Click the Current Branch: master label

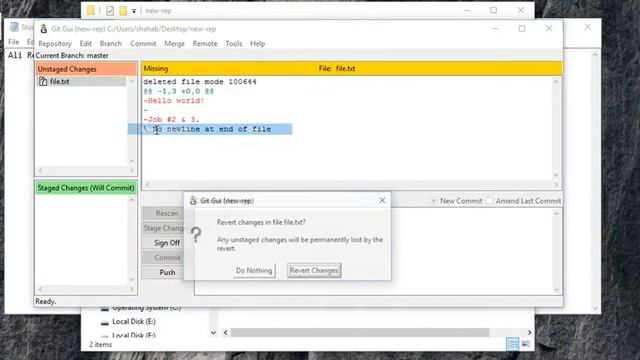coord(72,56)
